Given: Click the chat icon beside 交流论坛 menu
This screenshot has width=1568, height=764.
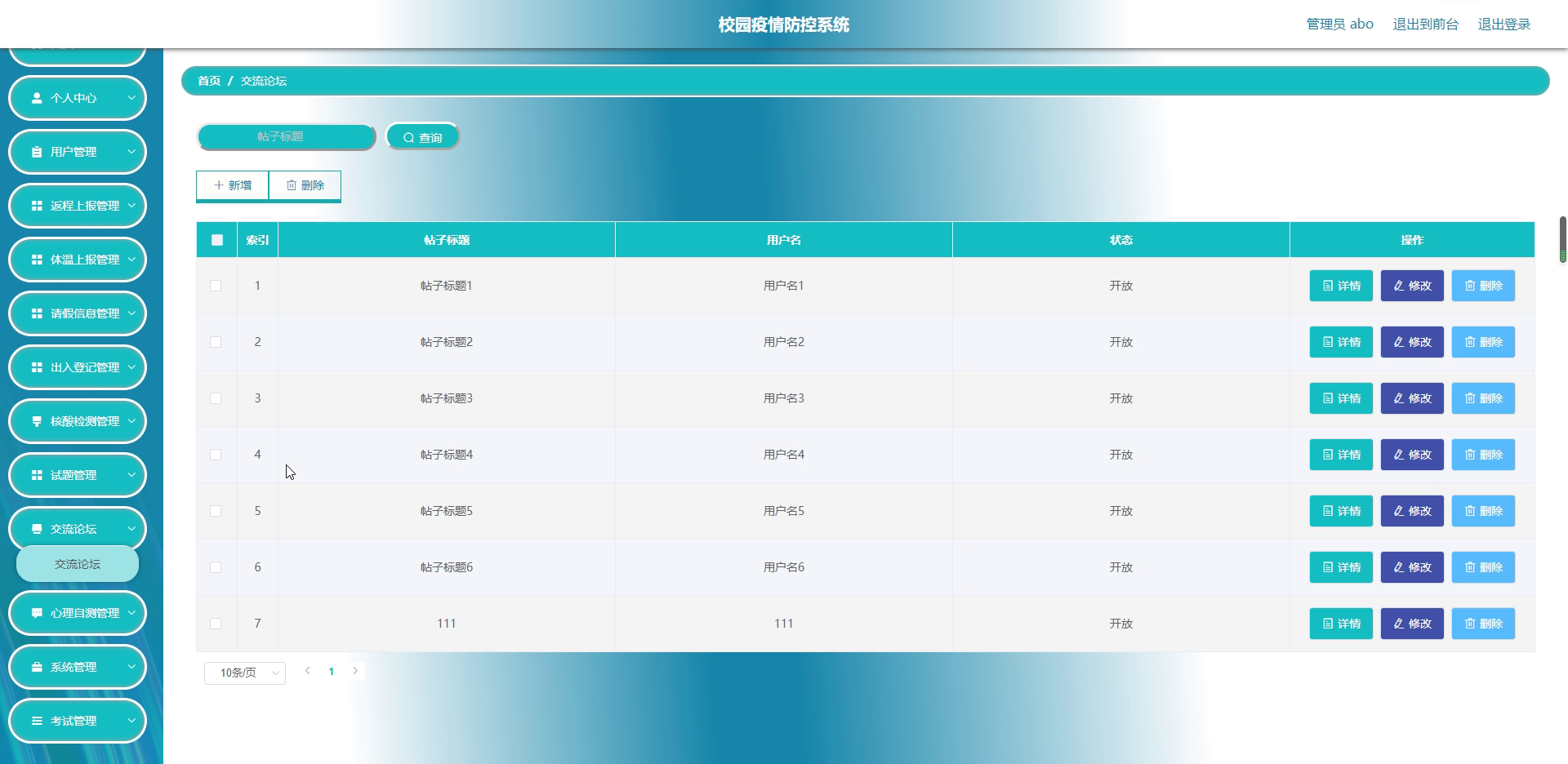Looking at the screenshot, I should 37,529.
